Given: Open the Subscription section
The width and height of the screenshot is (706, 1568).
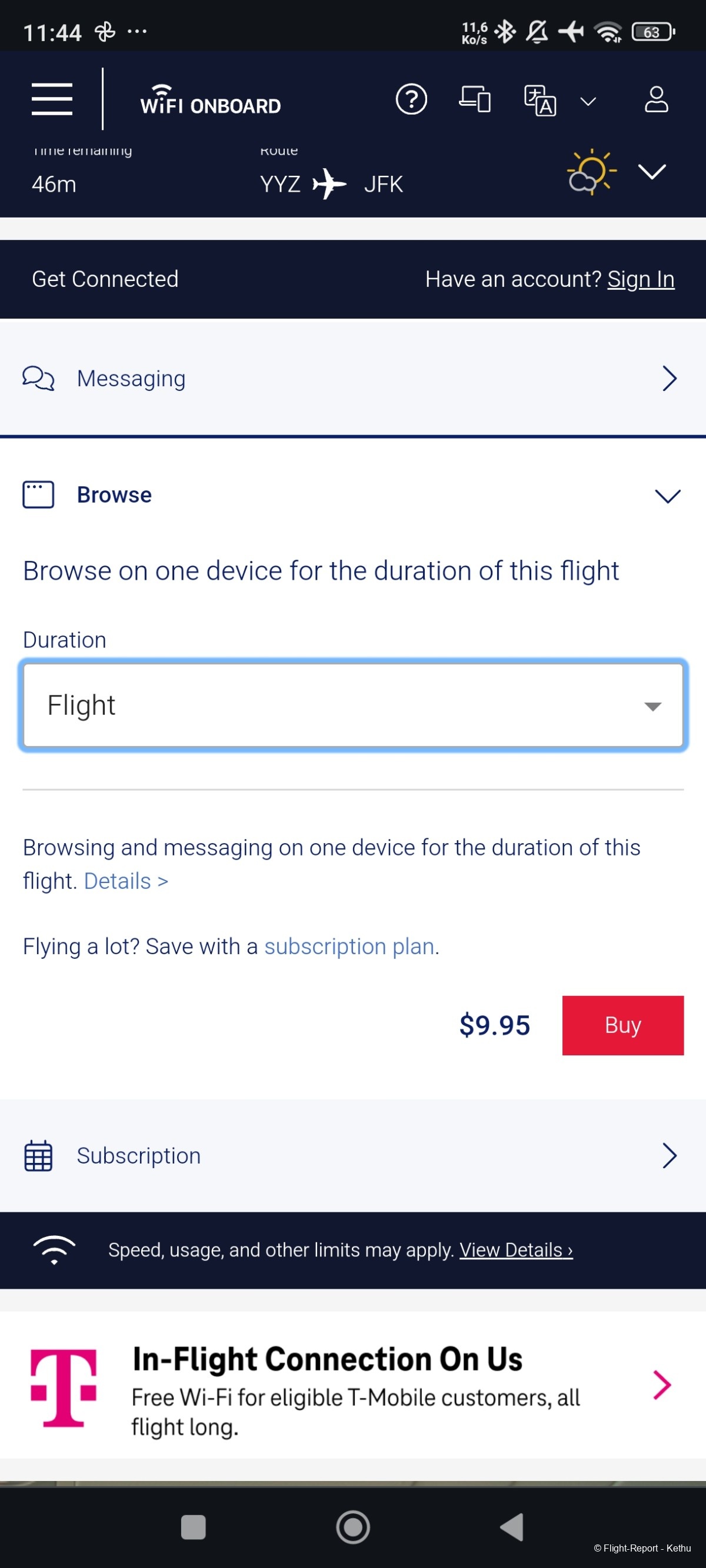Looking at the screenshot, I should (354, 1155).
